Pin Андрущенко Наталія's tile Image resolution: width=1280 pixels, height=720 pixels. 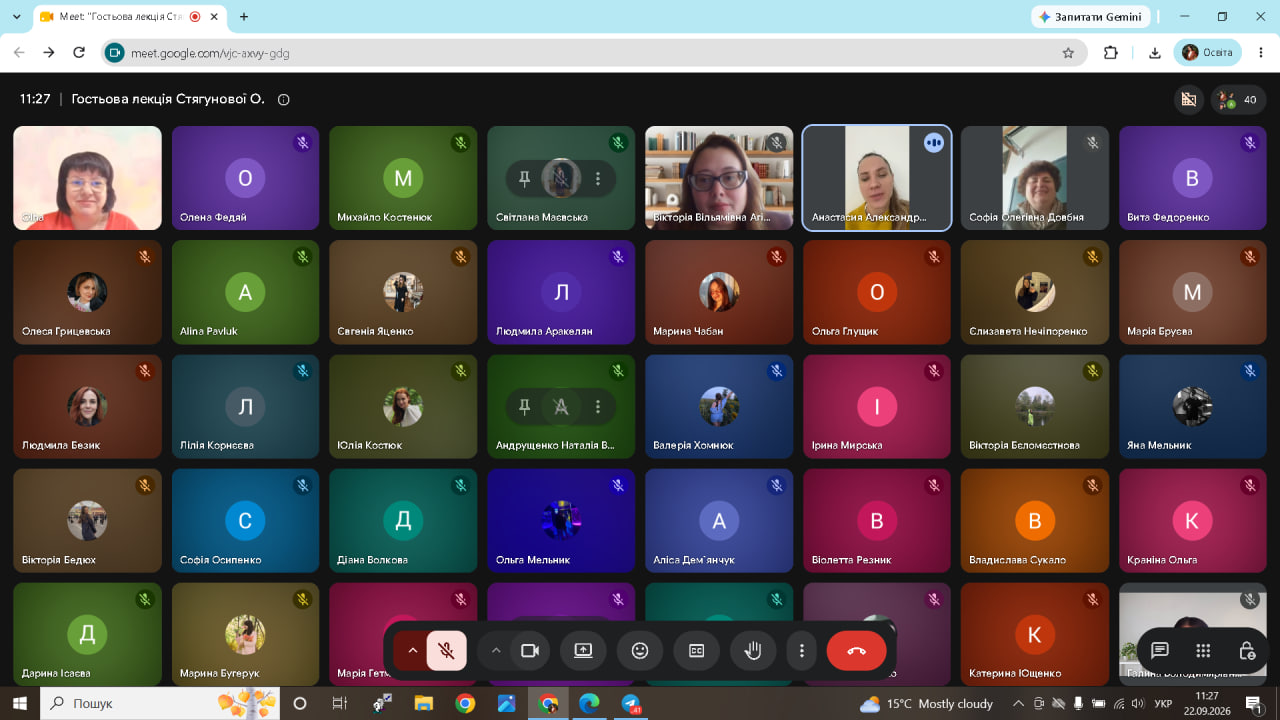coord(524,407)
